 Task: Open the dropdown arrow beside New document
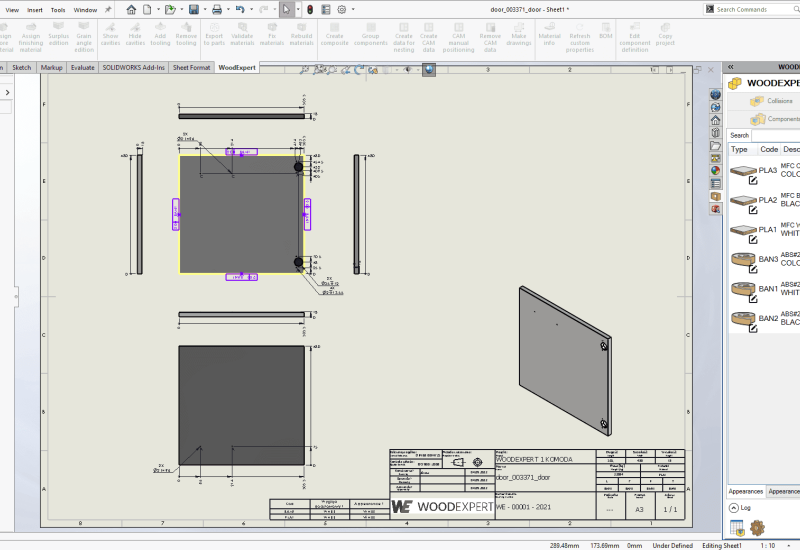[157, 10]
